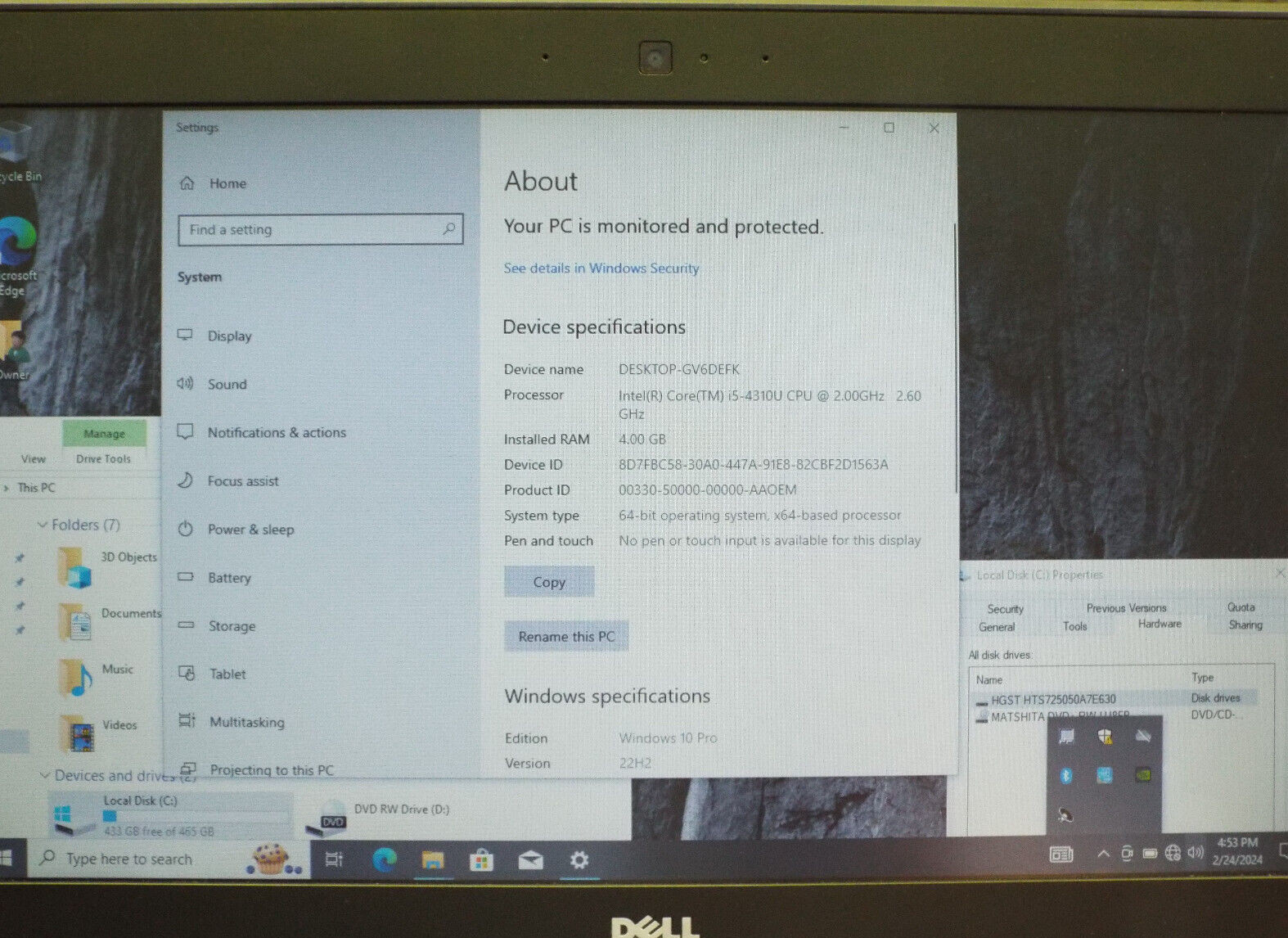Select the Documents folder
The width and height of the screenshot is (1288, 938).
coord(109,622)
